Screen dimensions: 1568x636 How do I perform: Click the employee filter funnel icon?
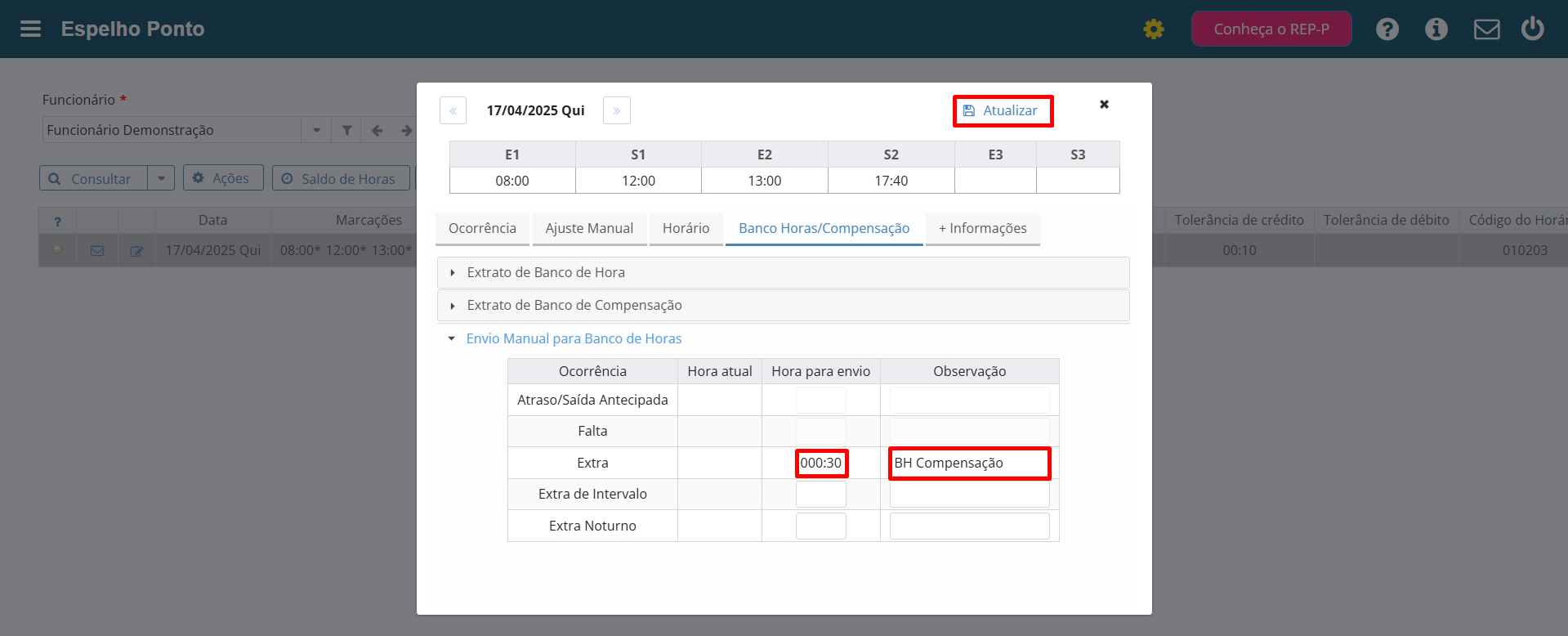(x=347, y=130)
